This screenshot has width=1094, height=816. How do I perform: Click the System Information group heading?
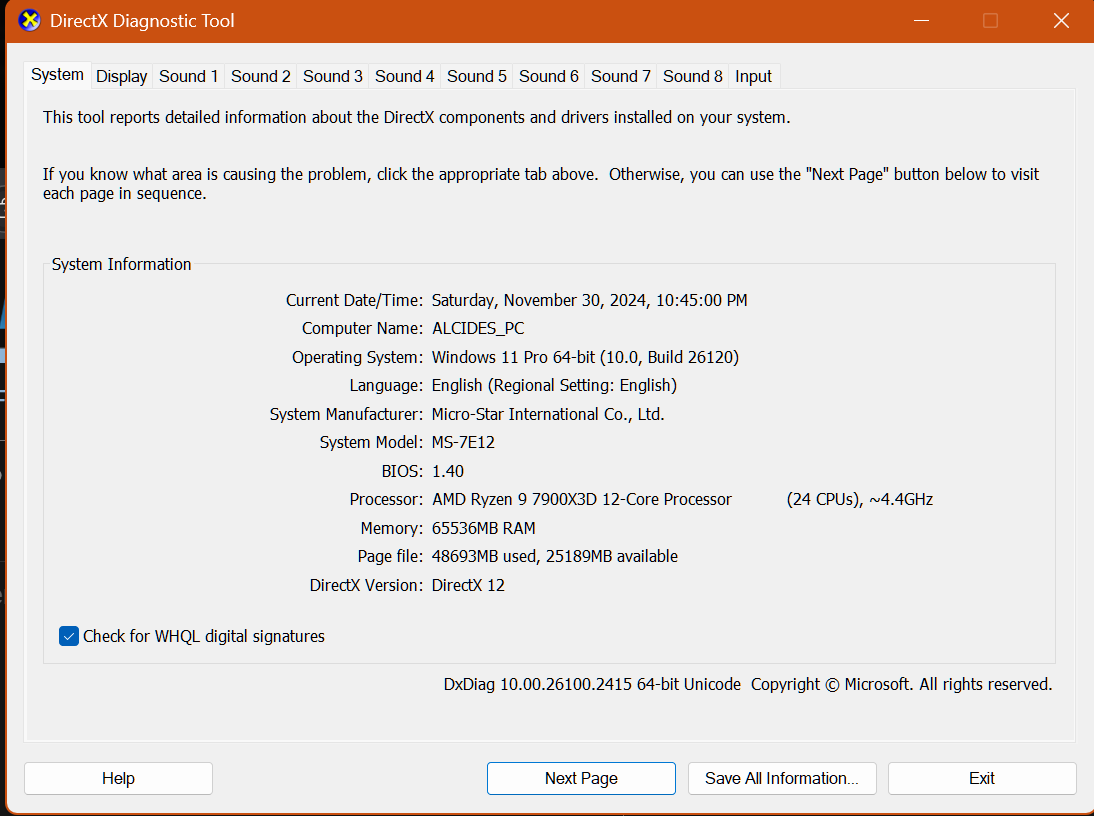pyautogui.click(x=121, y=264)
